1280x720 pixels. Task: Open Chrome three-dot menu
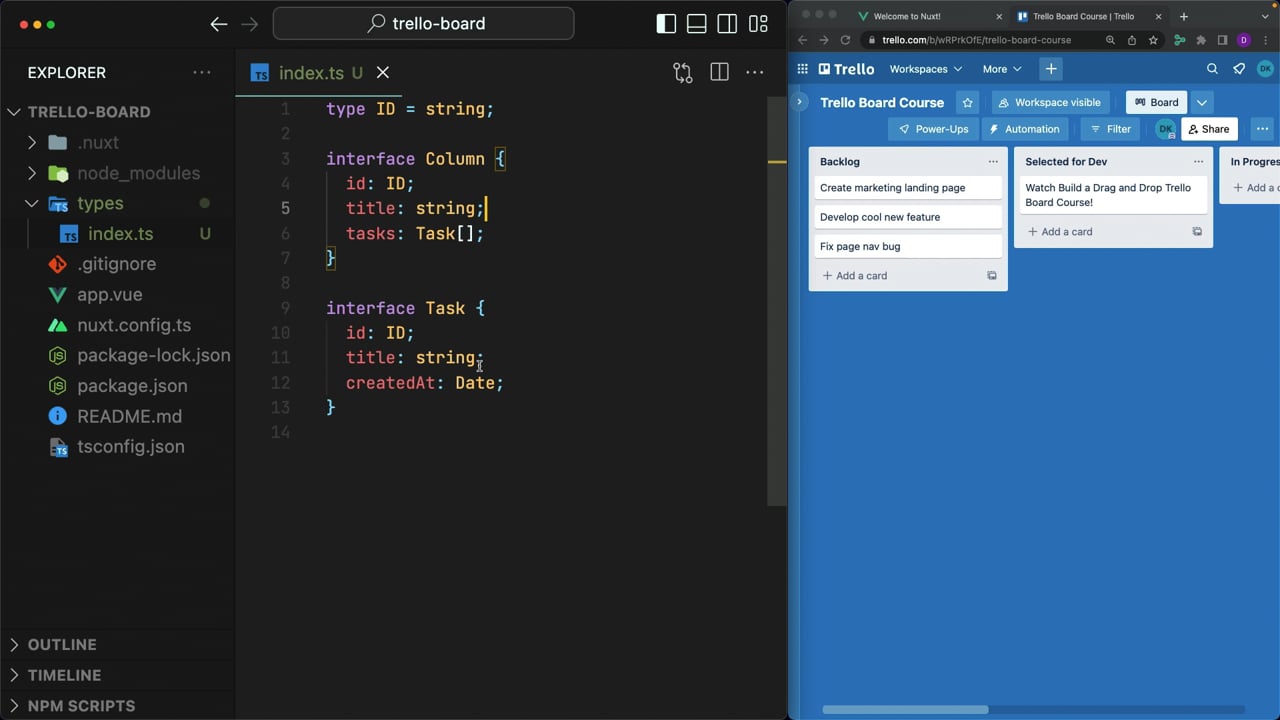point(1265,40)
